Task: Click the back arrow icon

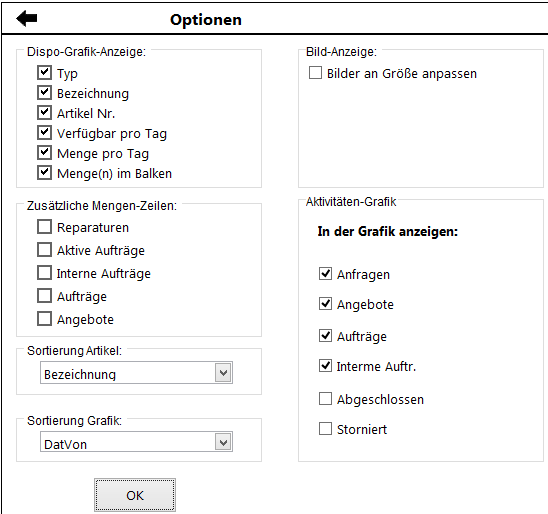Action: (x=27, y=18)
